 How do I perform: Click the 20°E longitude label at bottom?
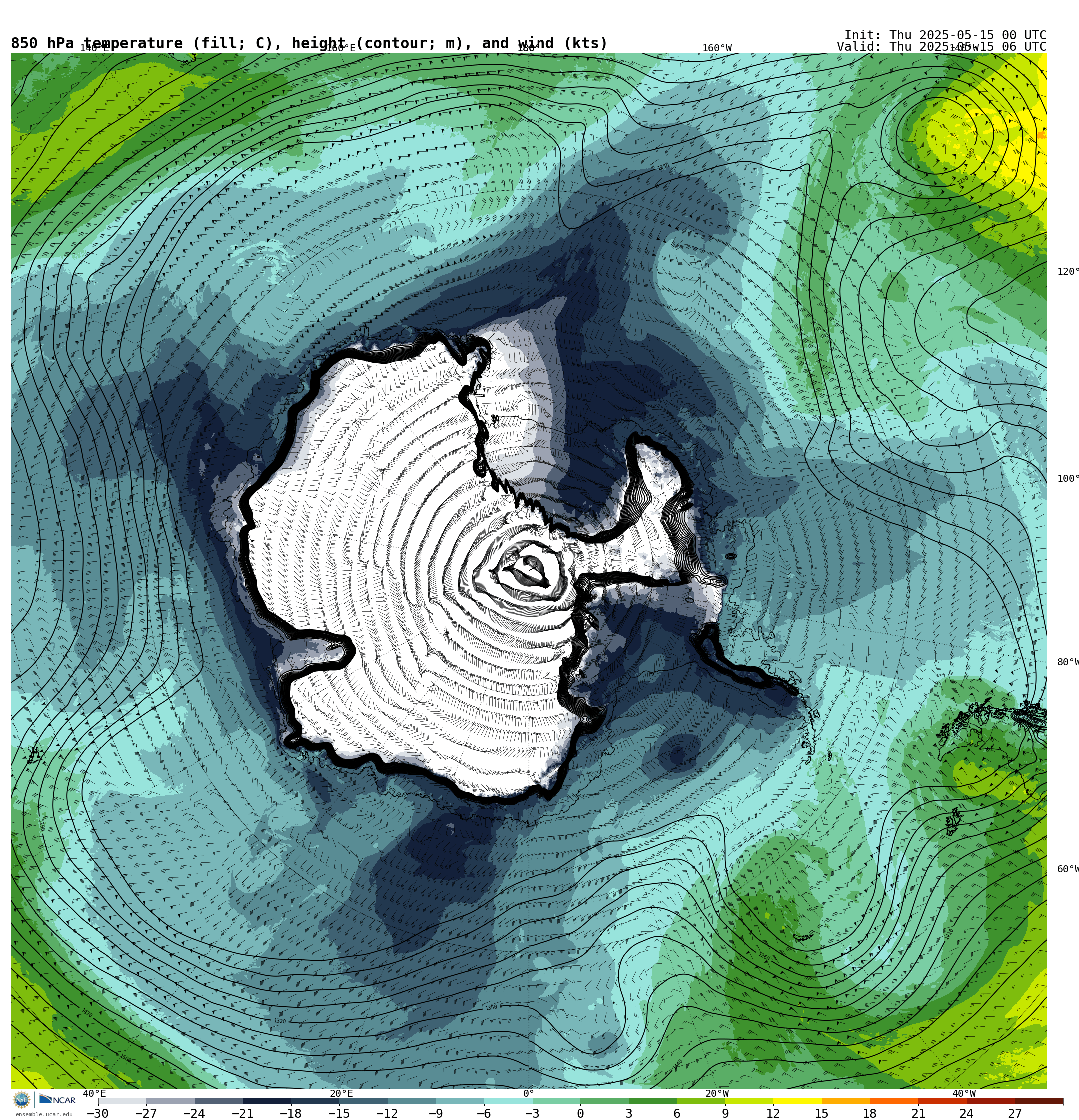pyautogui.click(x=341, y=1093)
